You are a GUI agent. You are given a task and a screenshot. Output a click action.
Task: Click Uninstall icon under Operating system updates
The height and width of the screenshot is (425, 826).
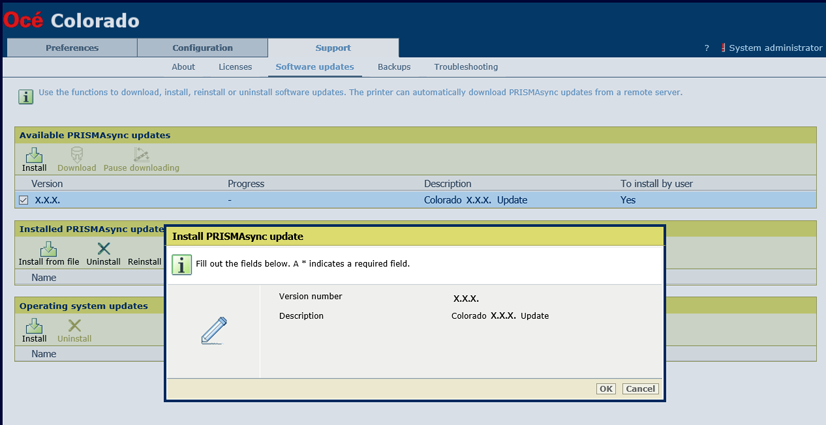tap(74, 325)
